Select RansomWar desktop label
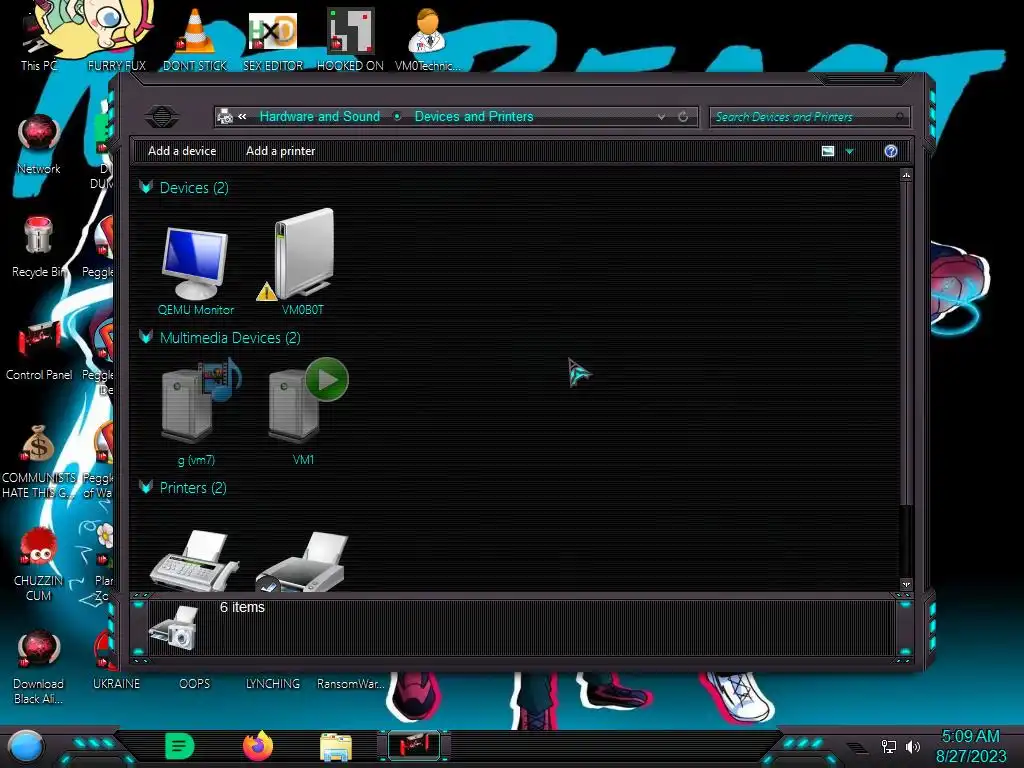The height and width of the screenshot is (768, 1024). pos(350,684)
